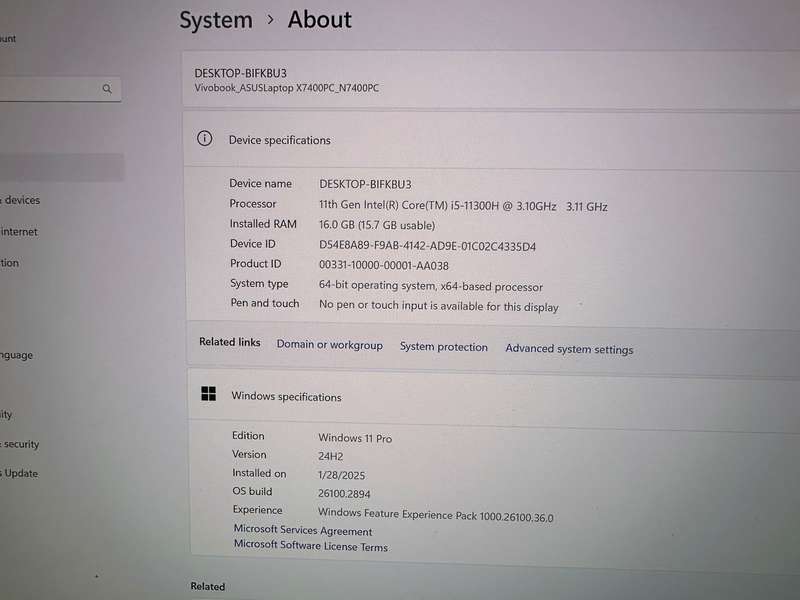Click the breadcrumb chevron between System and About
Image resolution: width=800 pixels, height=600 pixels.
point(270,20)
